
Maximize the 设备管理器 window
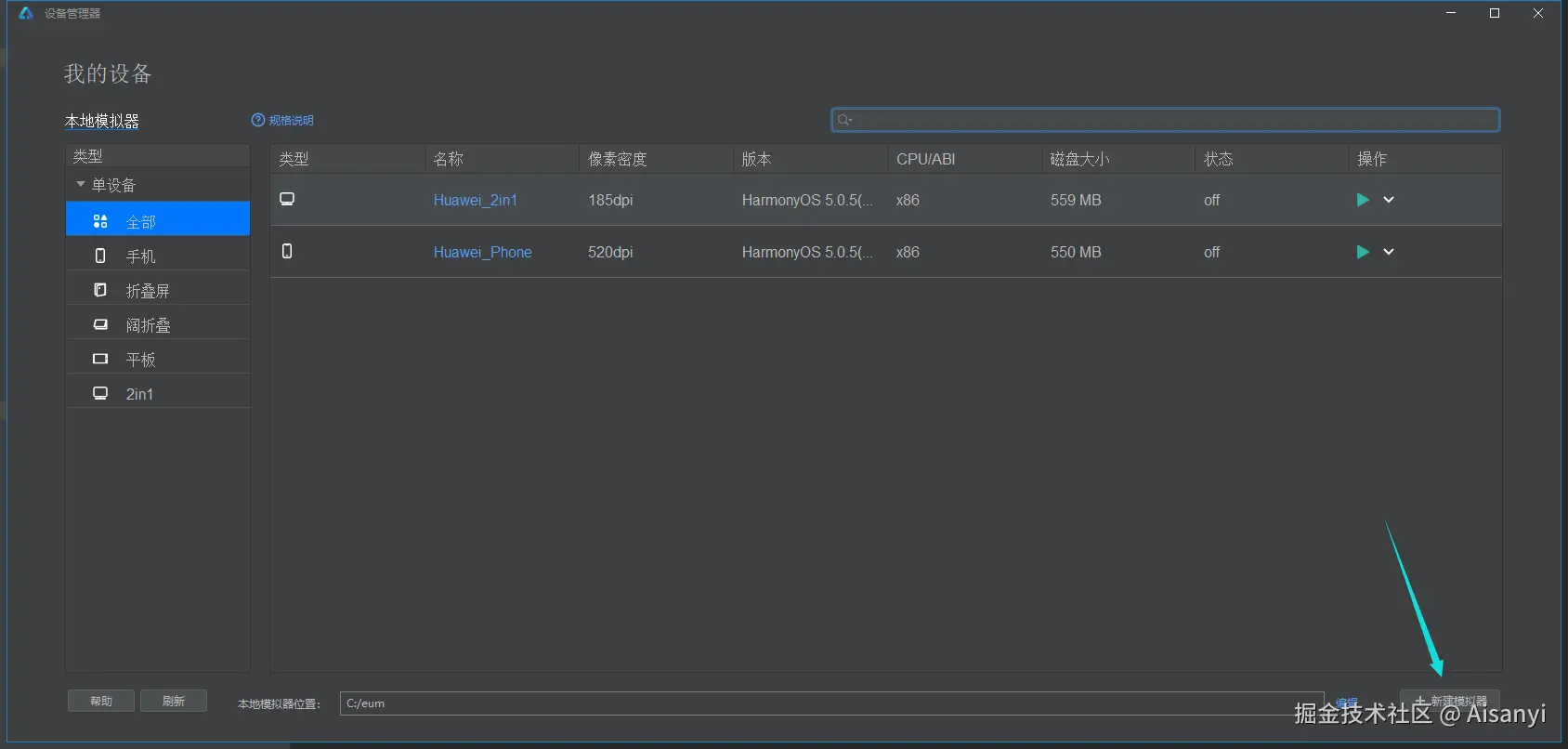pyautogui.click(x=1495, y=13)
